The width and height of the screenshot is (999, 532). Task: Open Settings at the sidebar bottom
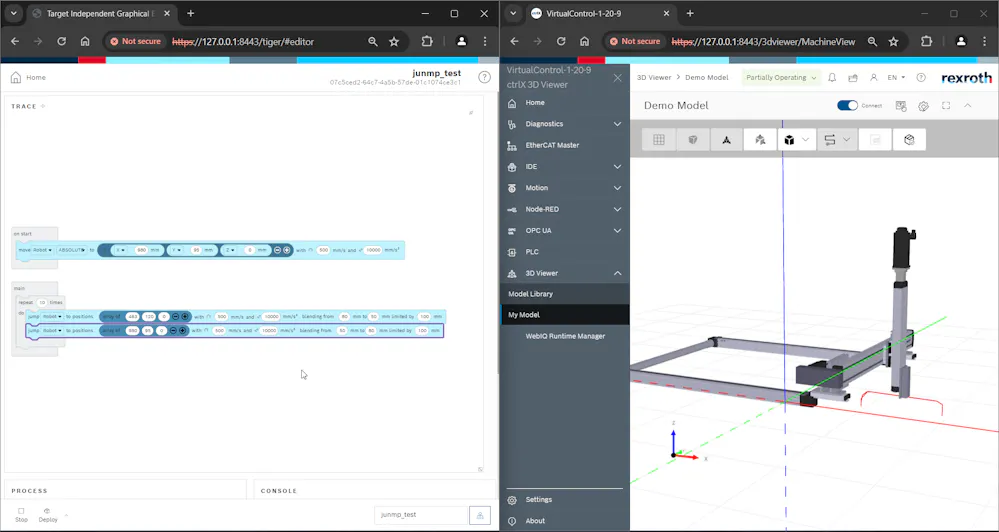click(x=538, y=500)
